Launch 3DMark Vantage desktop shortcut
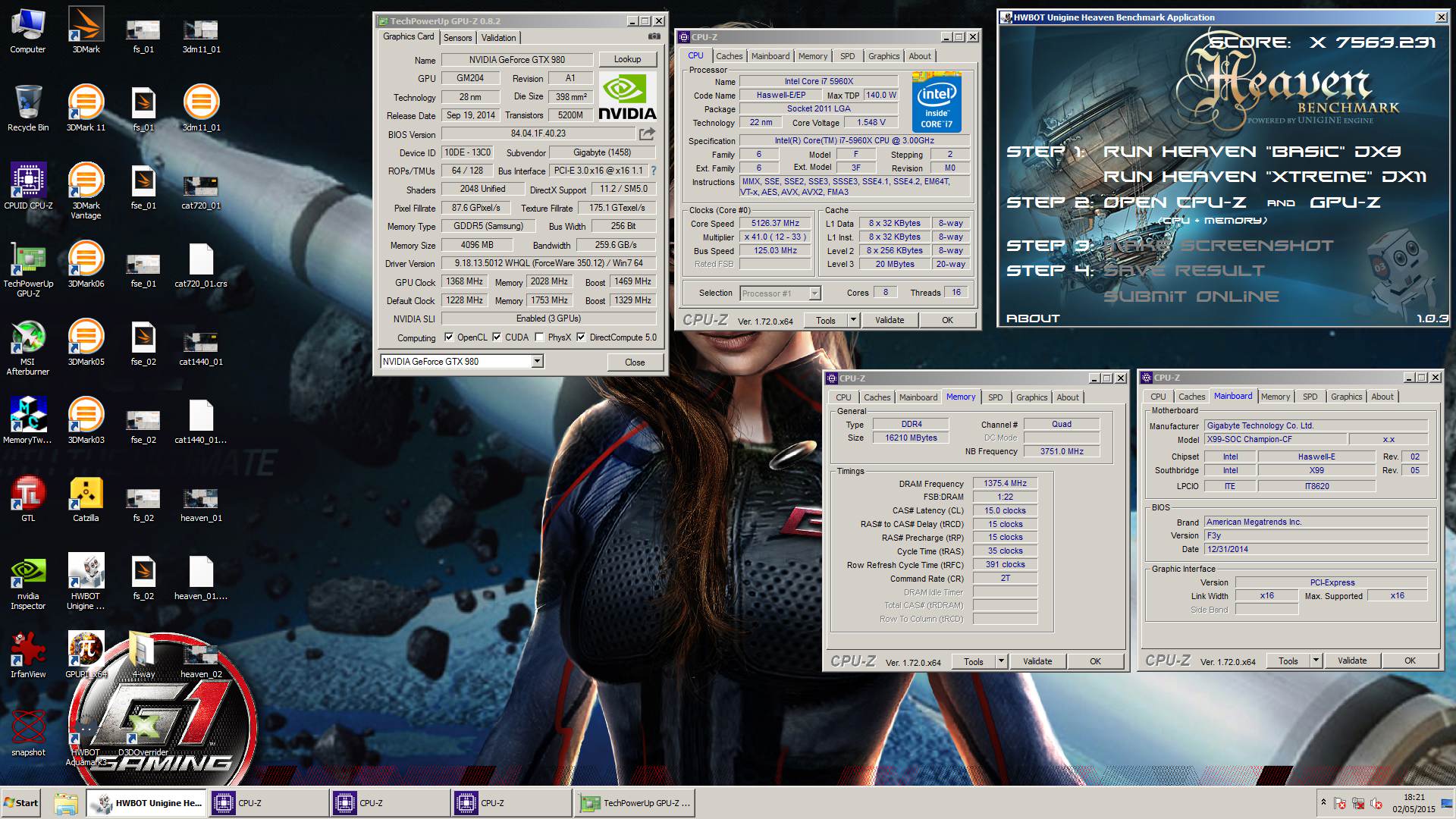This screenshot has height=819, width=1456. 86,191
